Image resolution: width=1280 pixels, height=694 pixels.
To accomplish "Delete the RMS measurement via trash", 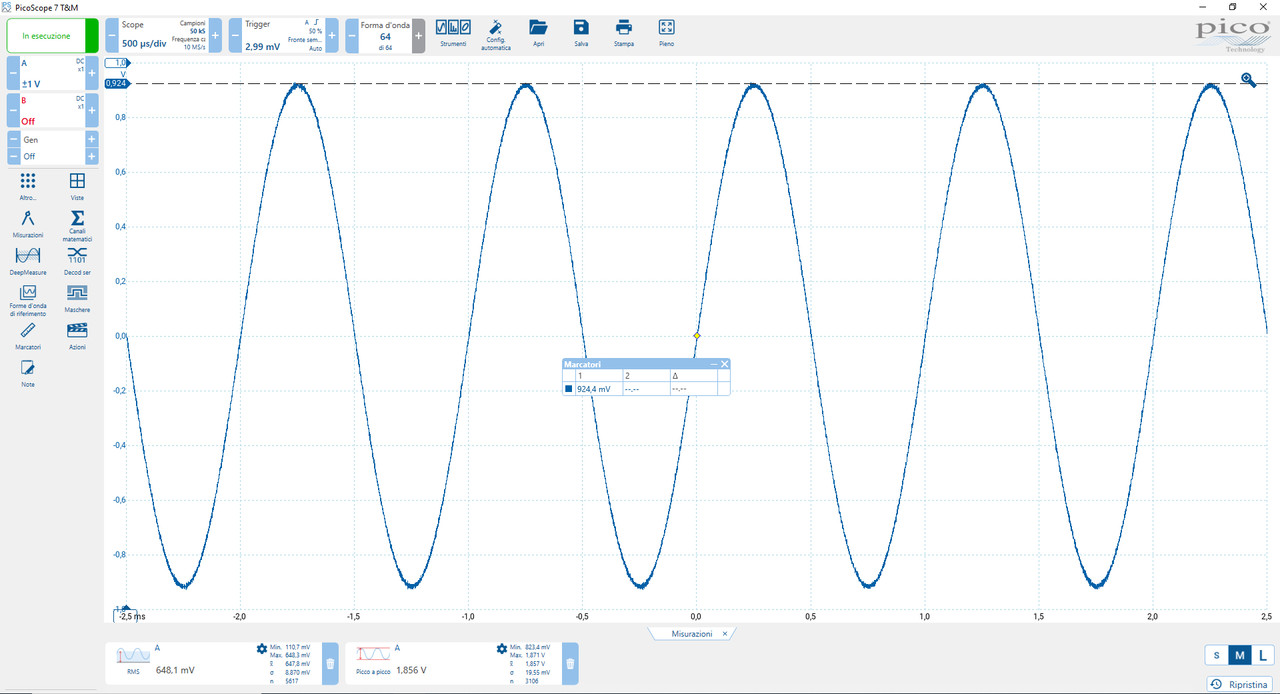I will [331, 663].
